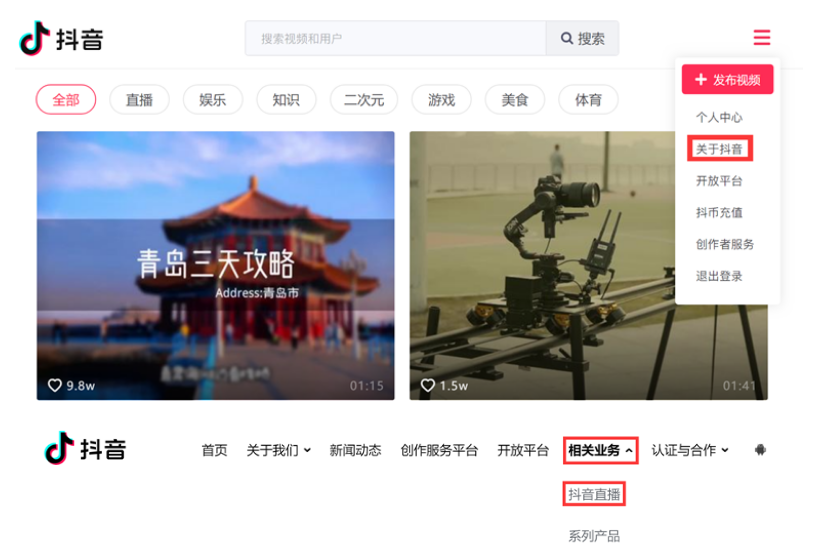Expand the 关于我们 dropdown
815x547 pixels.
(278, 450)
